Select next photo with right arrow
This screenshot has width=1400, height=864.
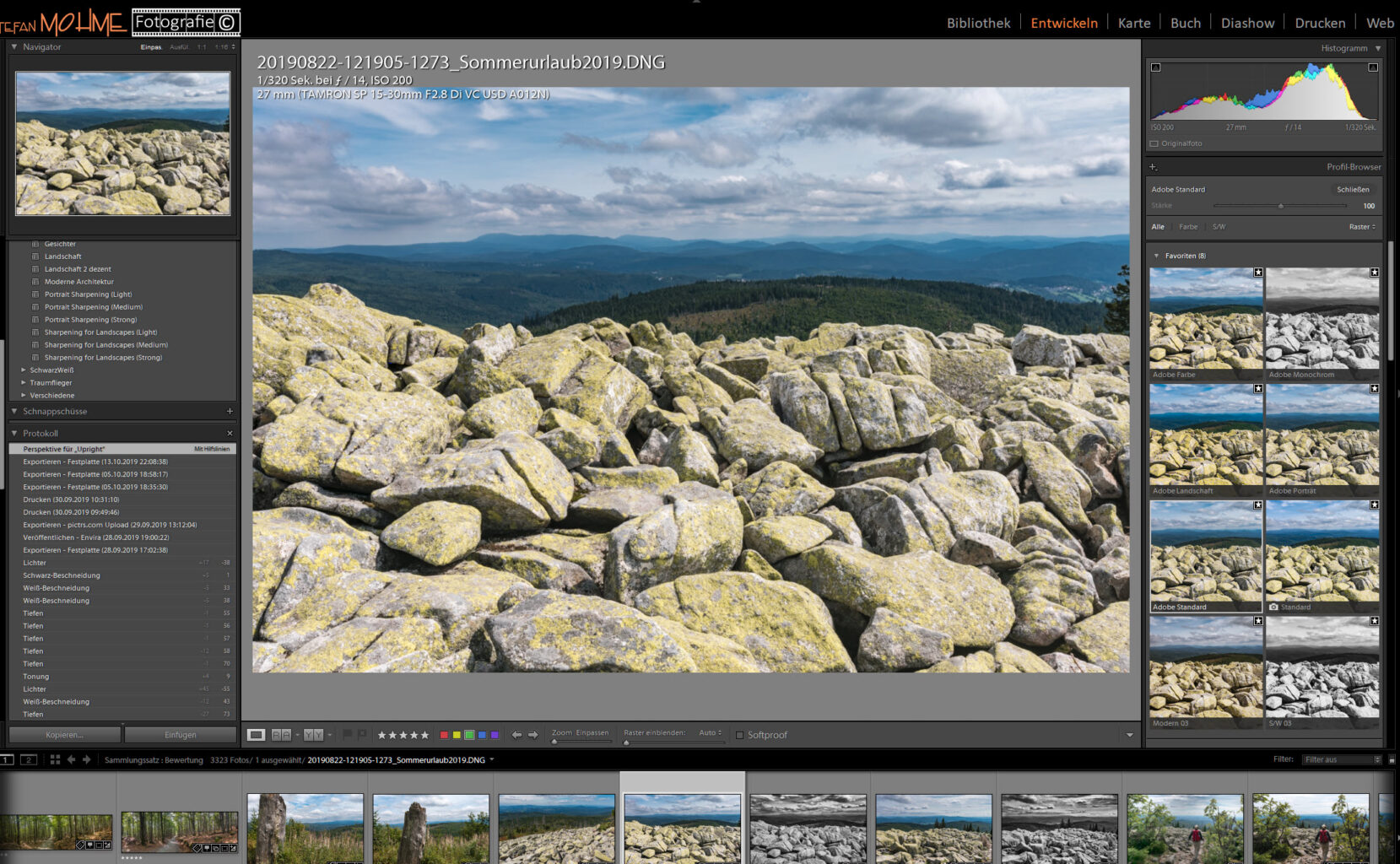click(x=532, y=735)
